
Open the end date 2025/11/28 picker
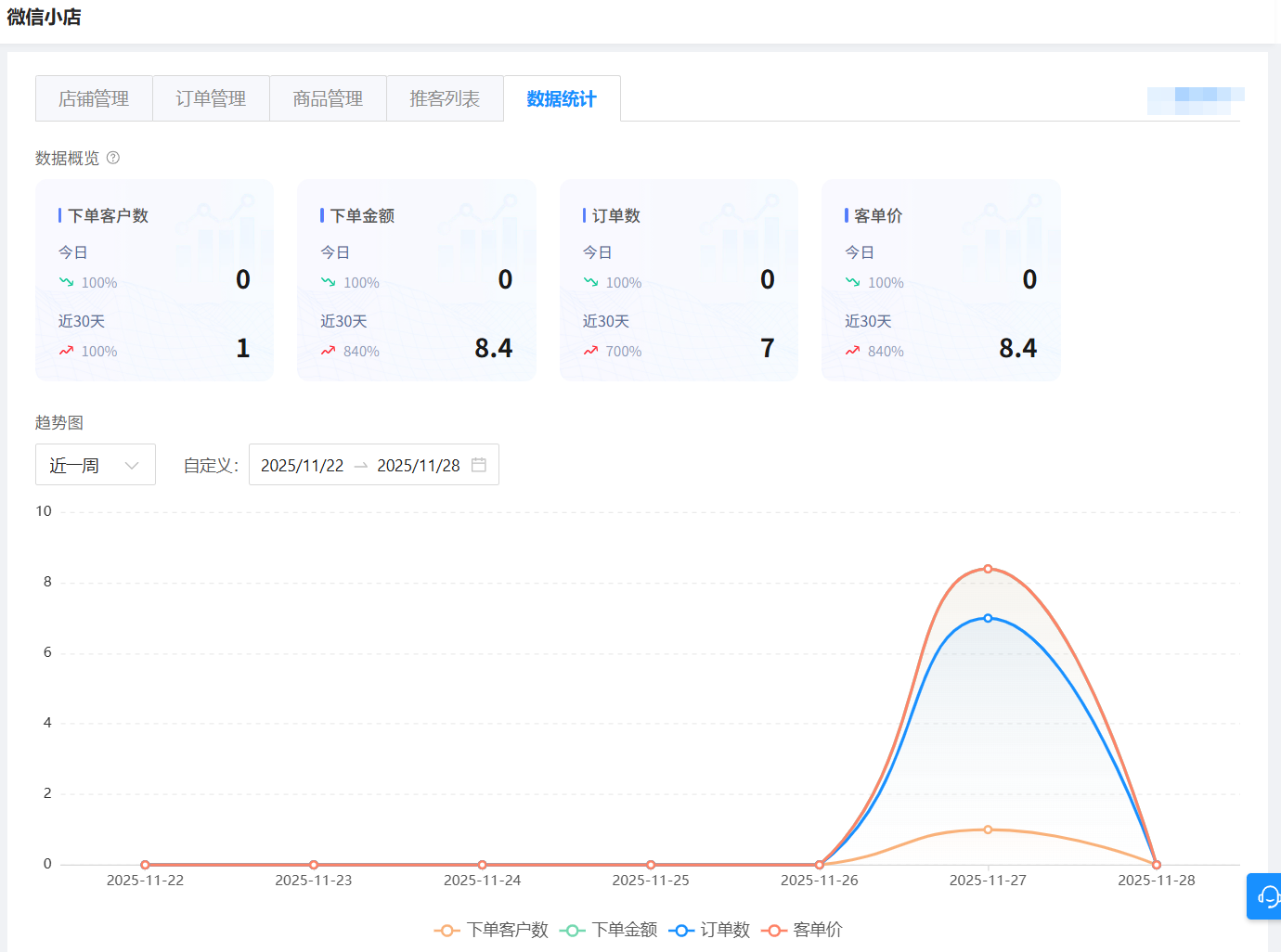[418, 465]
